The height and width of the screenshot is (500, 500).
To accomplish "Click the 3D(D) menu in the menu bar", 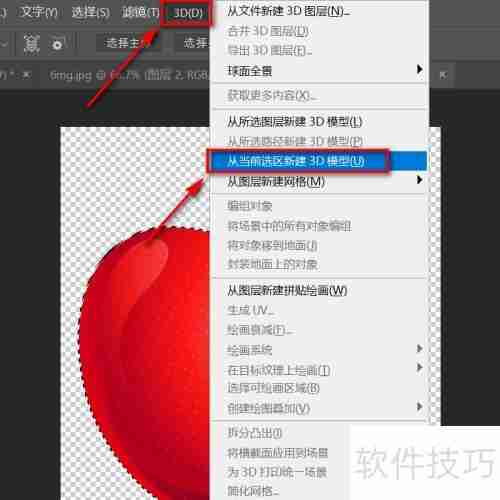I will (x=188, y=13).
